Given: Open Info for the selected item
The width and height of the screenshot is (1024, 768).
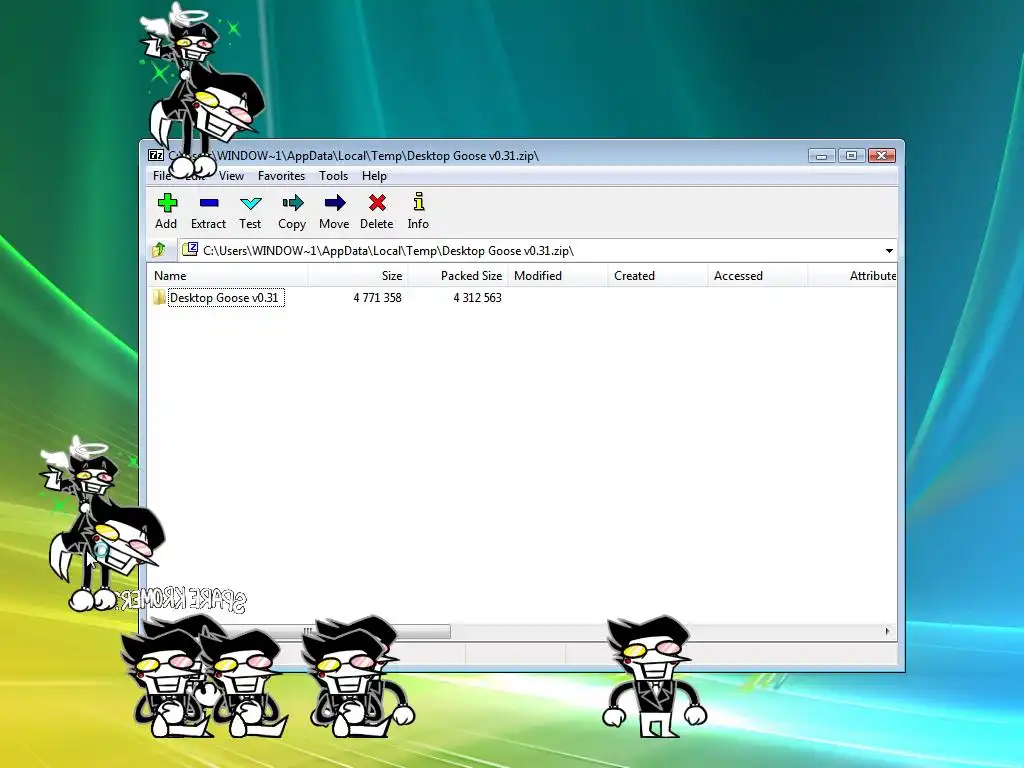Looking at the screenshot, I should [x=419, y=202].
